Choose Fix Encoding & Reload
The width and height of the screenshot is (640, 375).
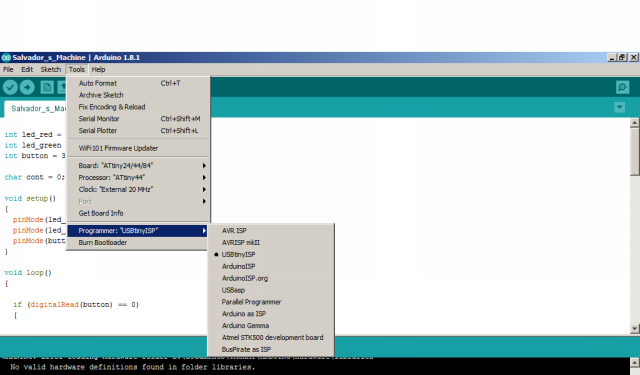tap(138, 107)
